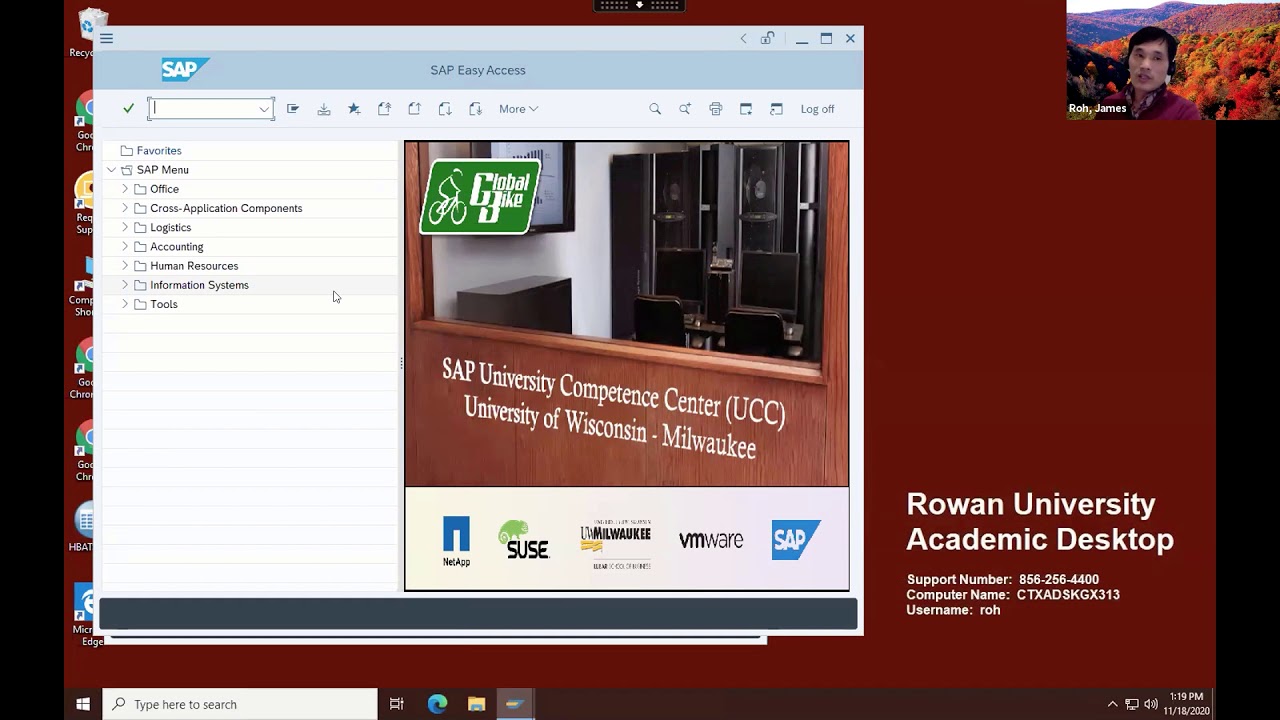This screenshot has width=1280, height=720.
Task: Collapse the SAP Menu tree node arrow
Action: tap(111, 170)
